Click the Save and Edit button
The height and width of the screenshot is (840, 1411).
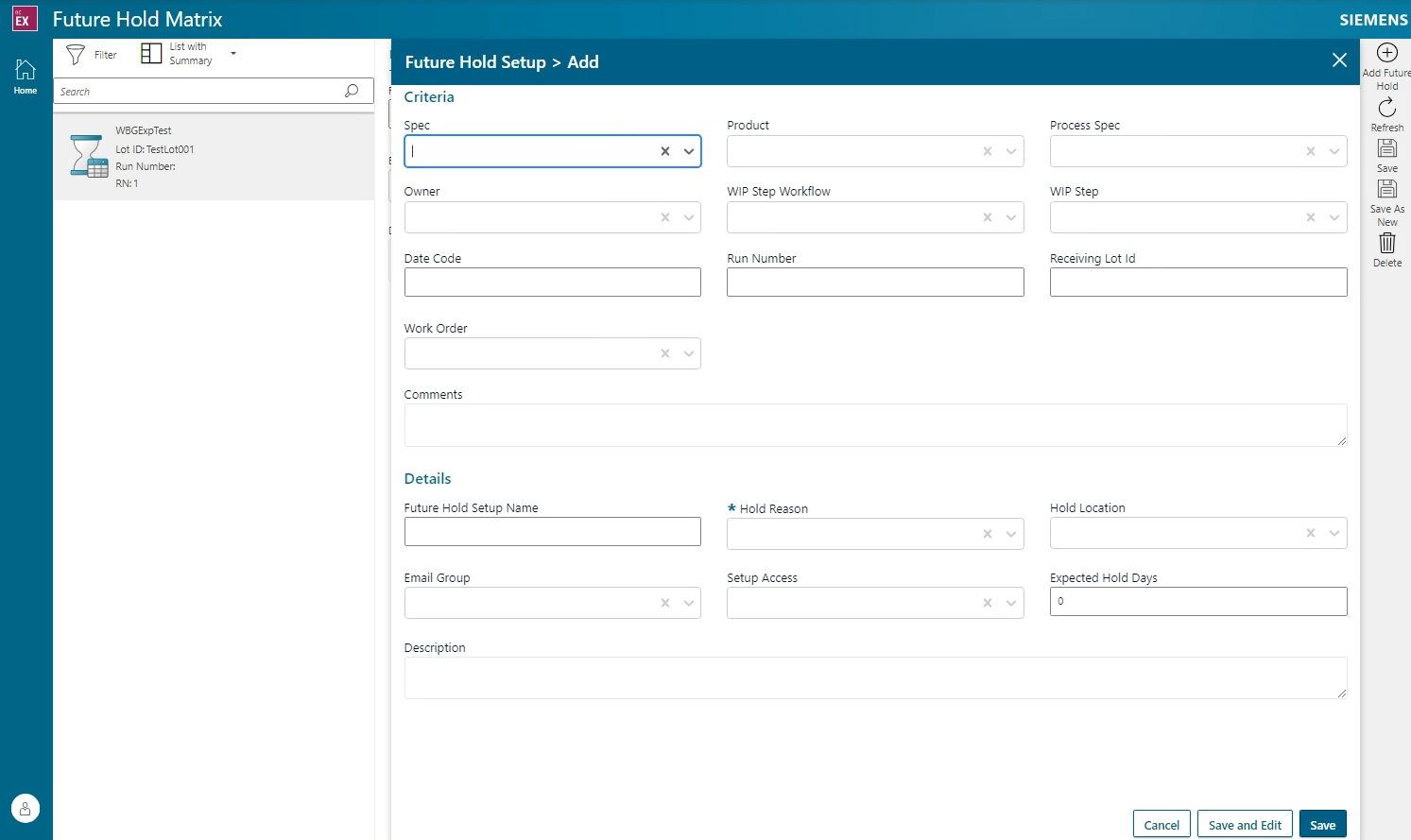1244,823
